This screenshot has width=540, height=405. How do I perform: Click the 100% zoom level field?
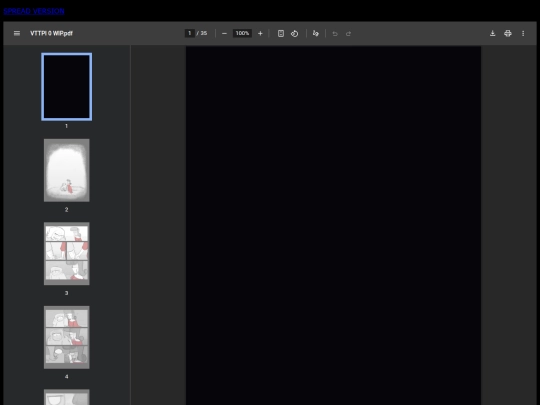pos(242,33)
